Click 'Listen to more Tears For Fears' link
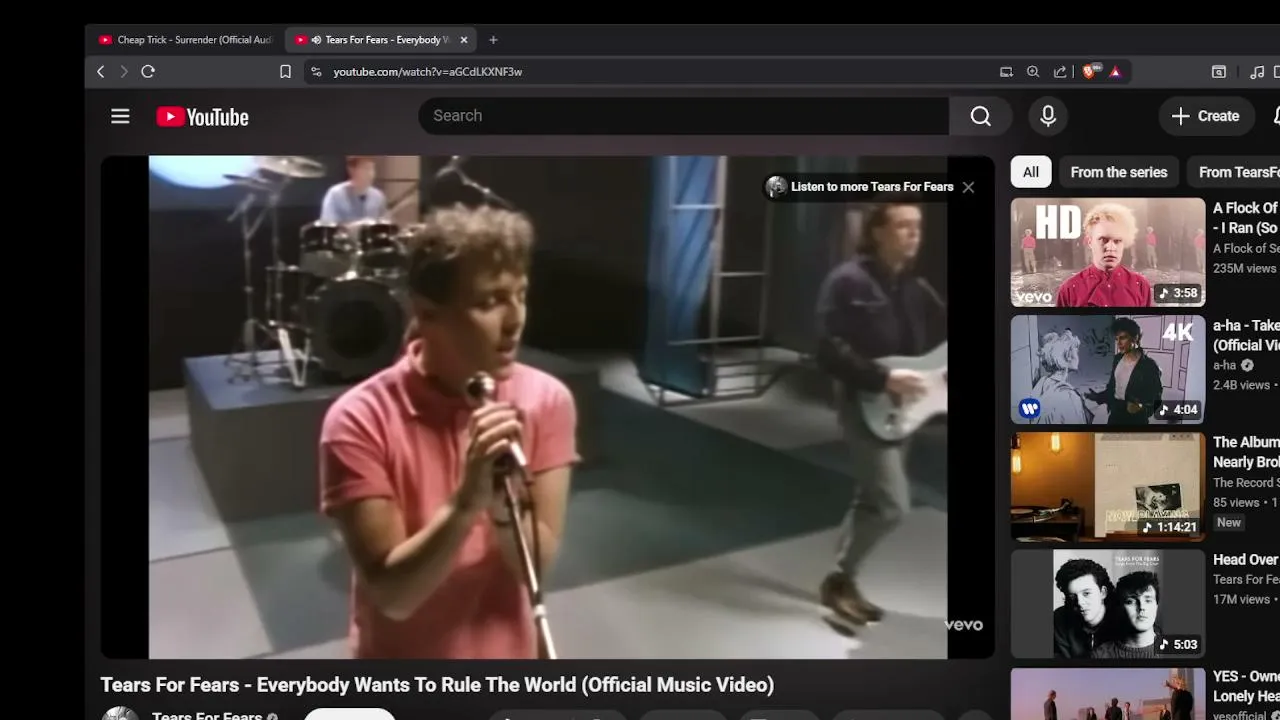Screen dimensions: 1280x720 pos(872,187)
